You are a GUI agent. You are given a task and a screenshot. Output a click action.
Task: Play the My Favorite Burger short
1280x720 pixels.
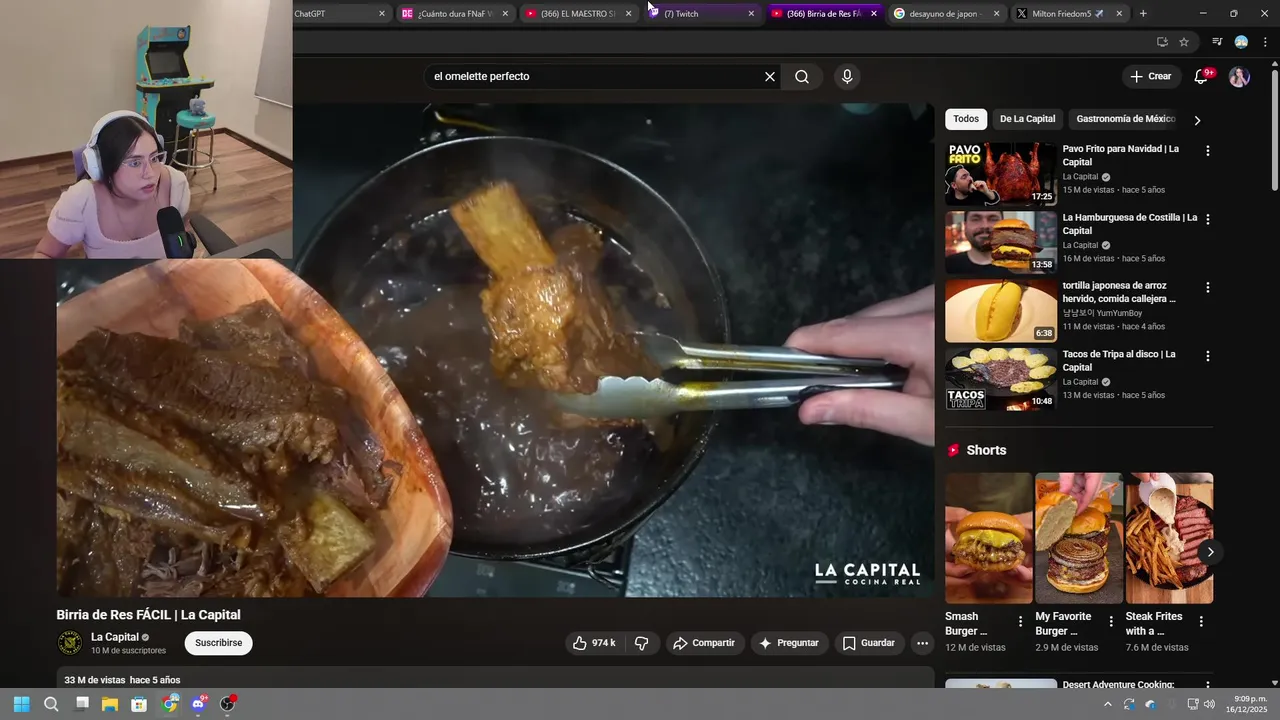click(x=1078, y=538)
